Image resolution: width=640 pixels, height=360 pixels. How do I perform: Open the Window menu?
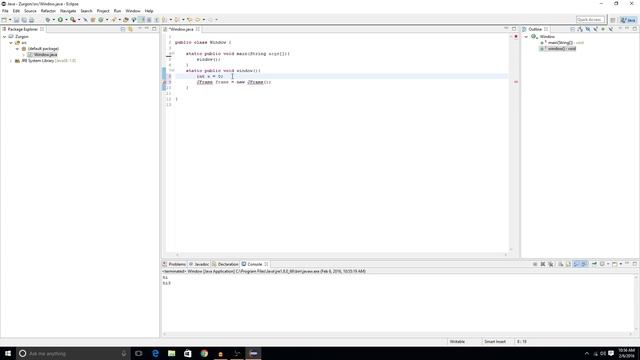tap(133, 11)
